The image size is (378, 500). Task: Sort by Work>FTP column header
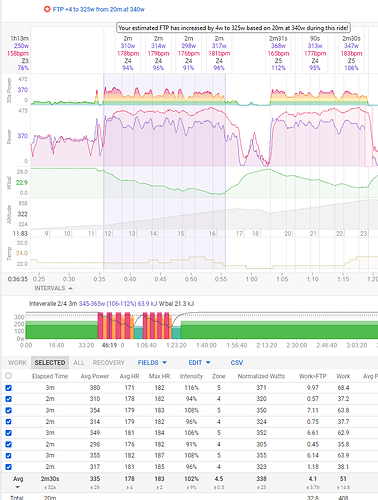click(x=313, y=376)
